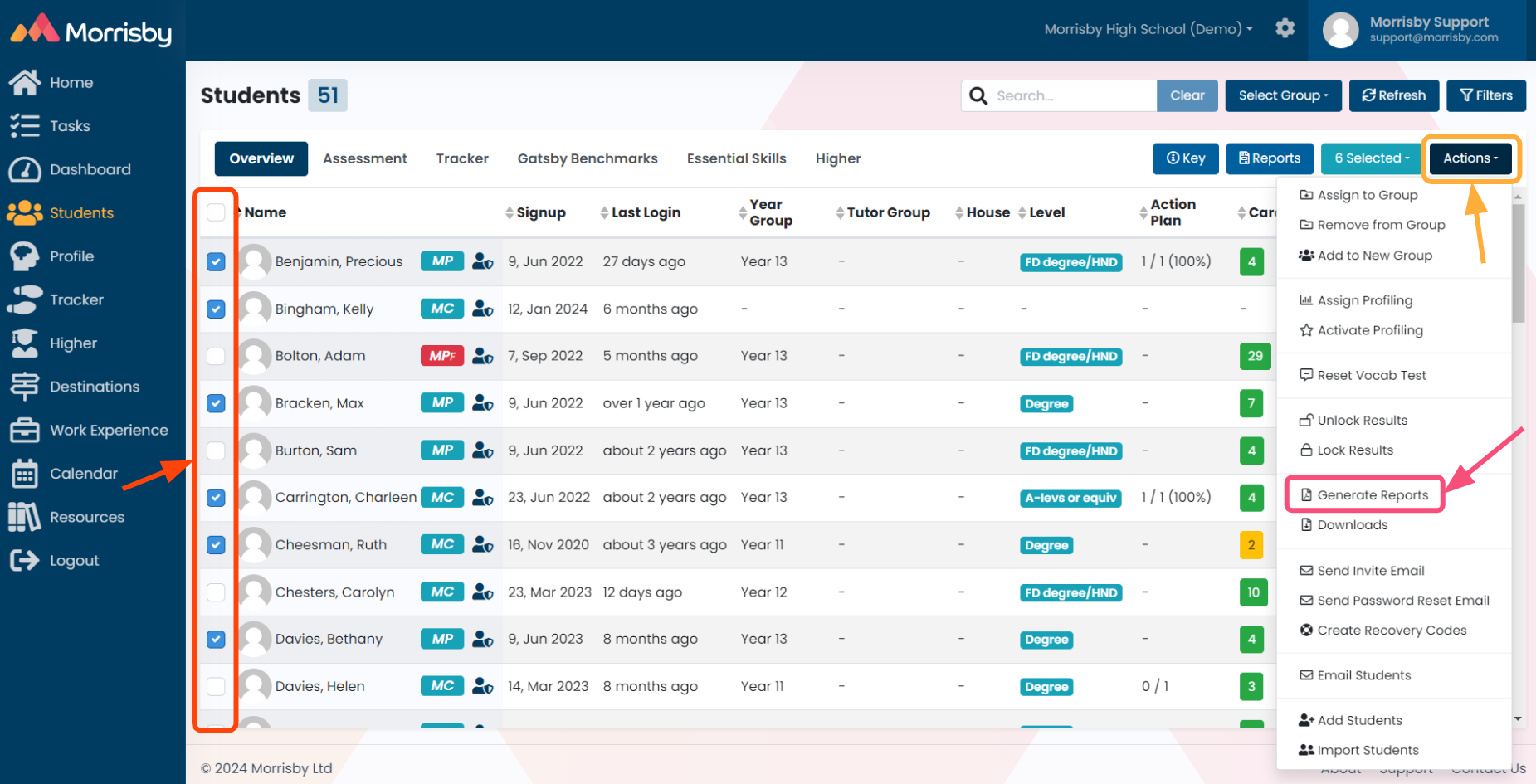The width and height of the screenshot is (1536, 784).
Task: Click the search magnifier icon
Action: point(978,95)
